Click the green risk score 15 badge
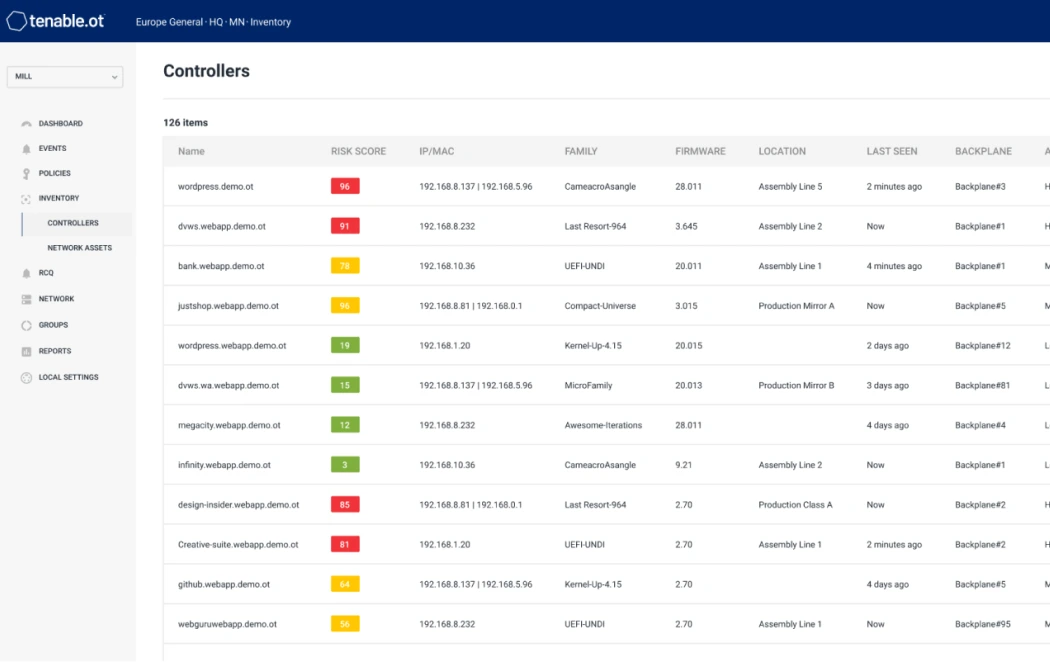This screenshot has height=662, width=1050. tap(345, 385)
